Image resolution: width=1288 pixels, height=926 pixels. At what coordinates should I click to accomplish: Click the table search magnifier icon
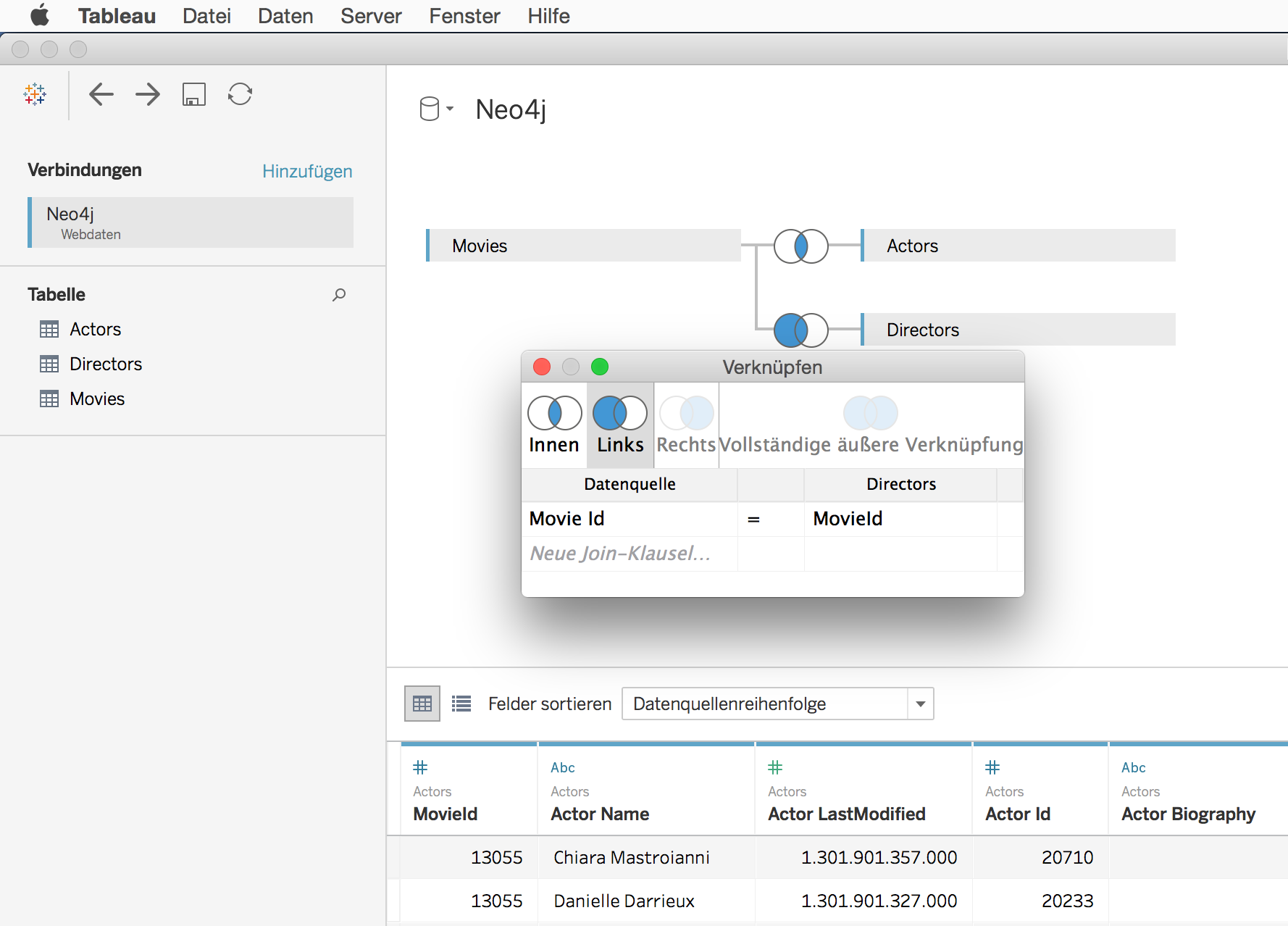pyautogui.click(x=339, y=295)
